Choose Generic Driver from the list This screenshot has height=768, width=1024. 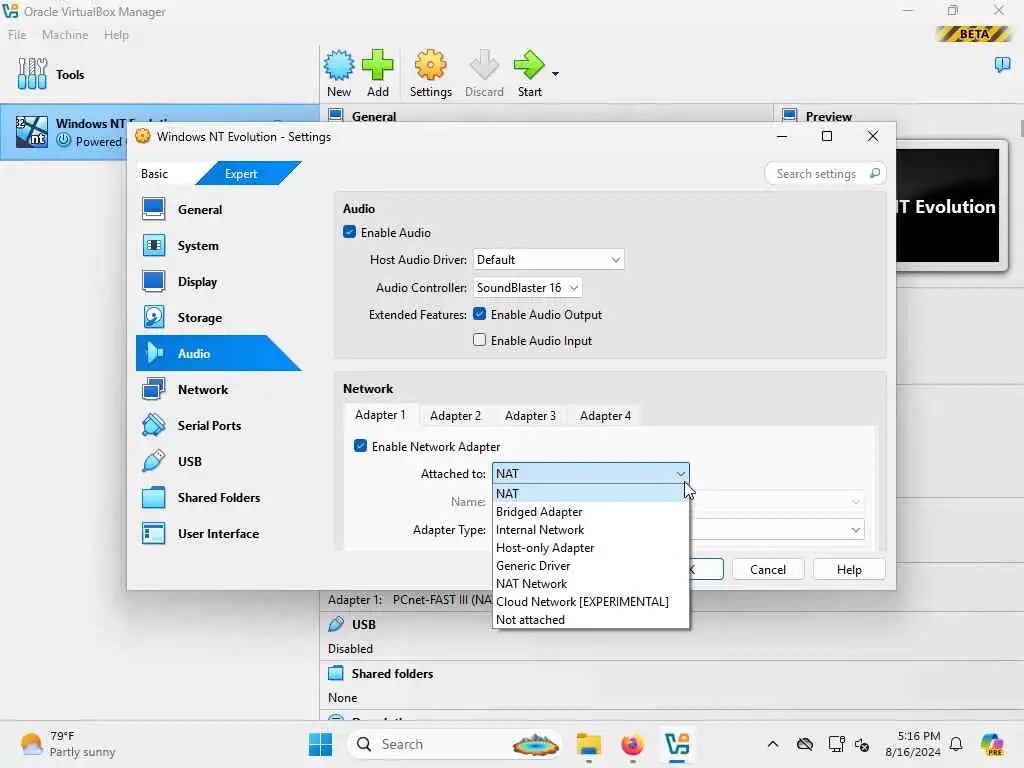pyautogui.click(x=590, y=566)
